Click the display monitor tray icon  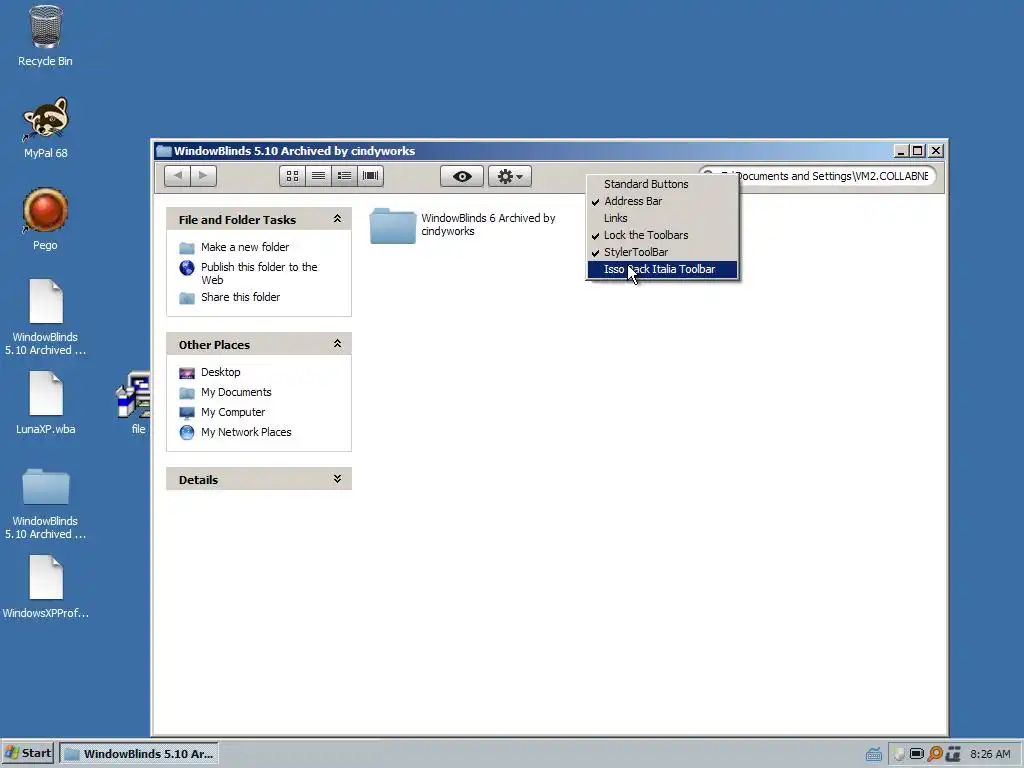point(917,754)
